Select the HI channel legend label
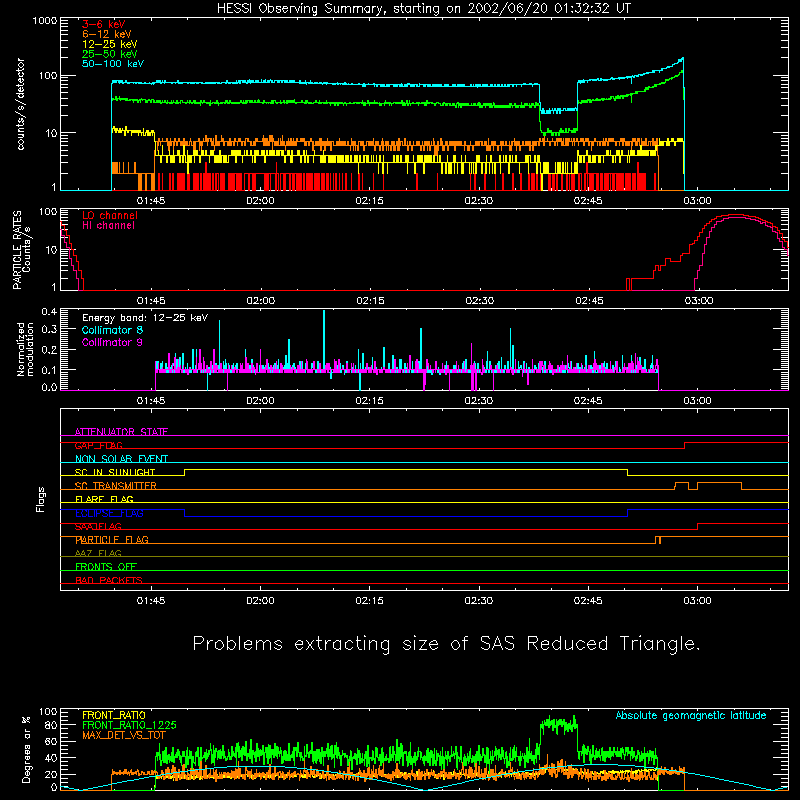The width and height of the screenshot is (800, 800). point(108,226)
